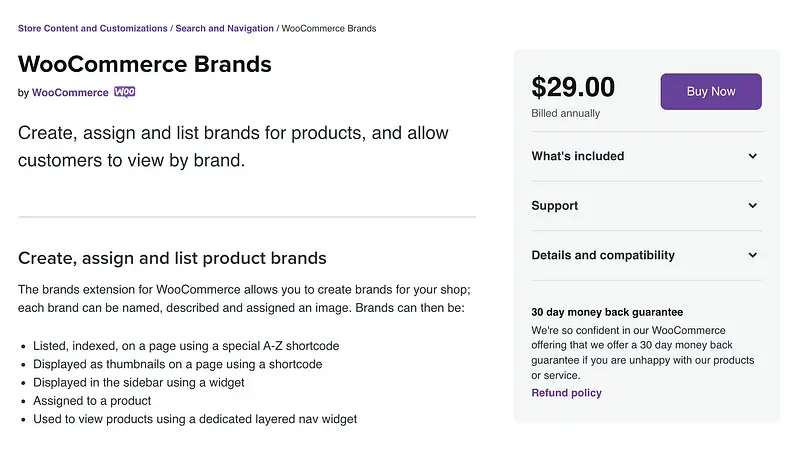Click the $29.00 price text
The height and width of the screenshot is (453, 800).
pyautogui.click(x=573, y=88)
